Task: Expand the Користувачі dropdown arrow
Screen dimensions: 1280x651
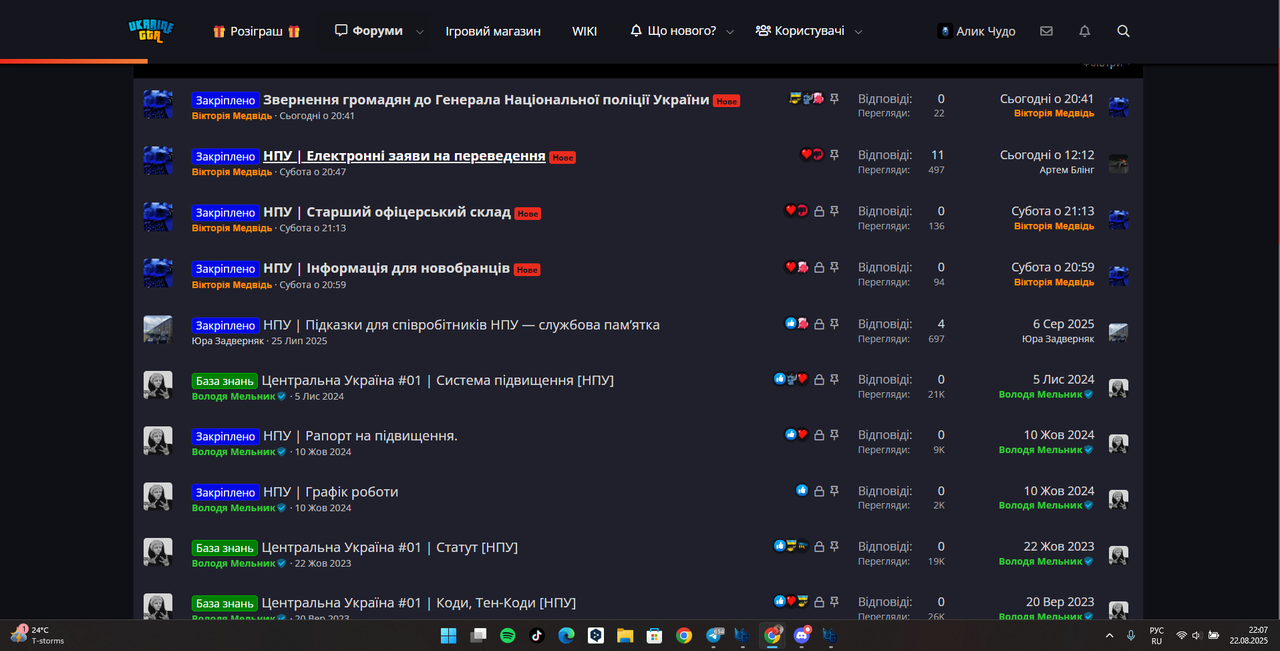Action: pos(858,32)
